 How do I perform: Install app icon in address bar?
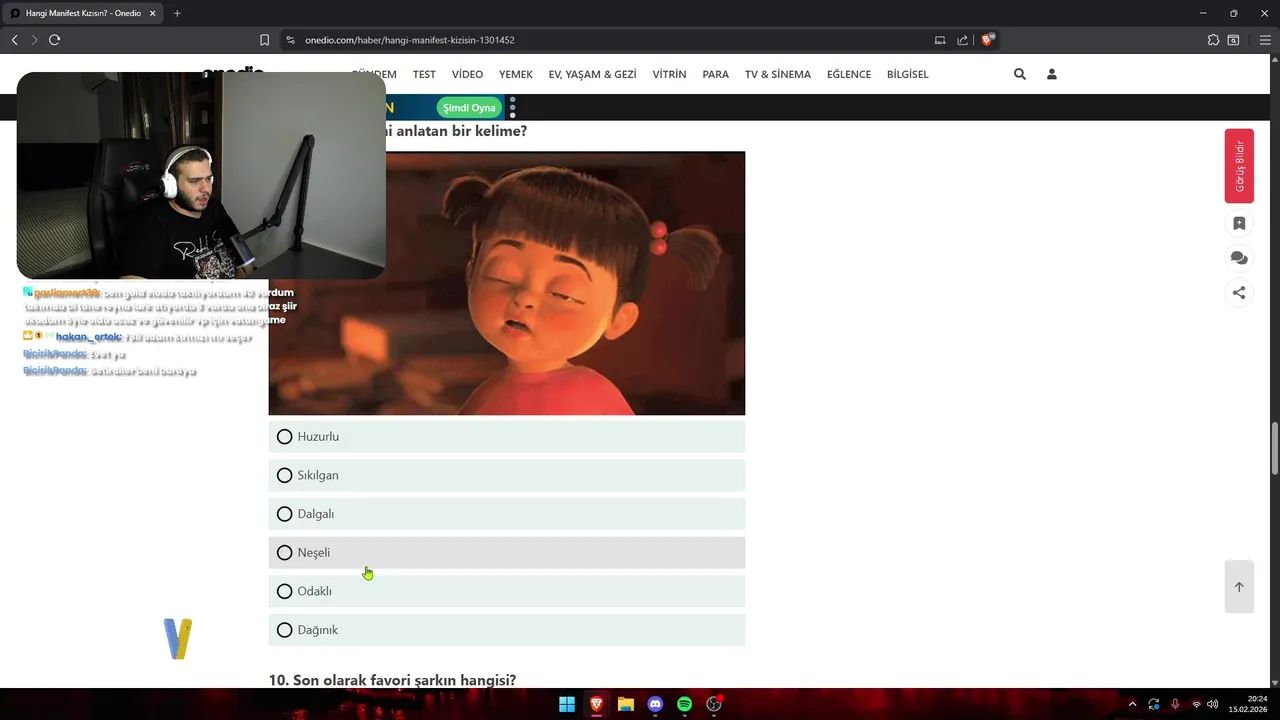click(940, 40)
